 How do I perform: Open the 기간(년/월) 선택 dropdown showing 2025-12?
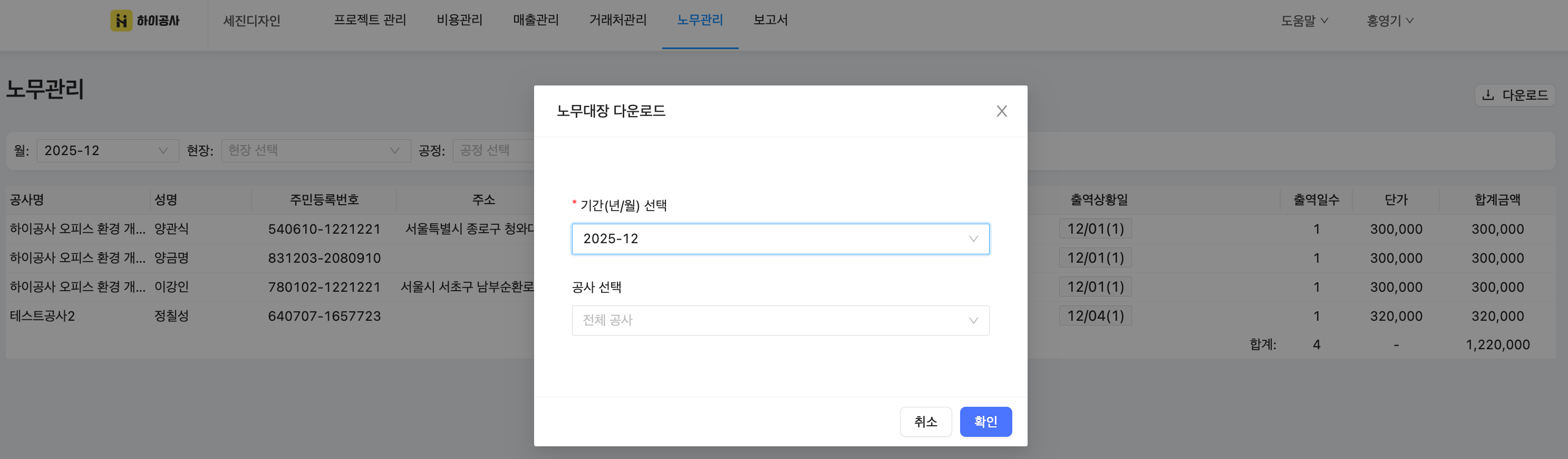click(780, 238)
